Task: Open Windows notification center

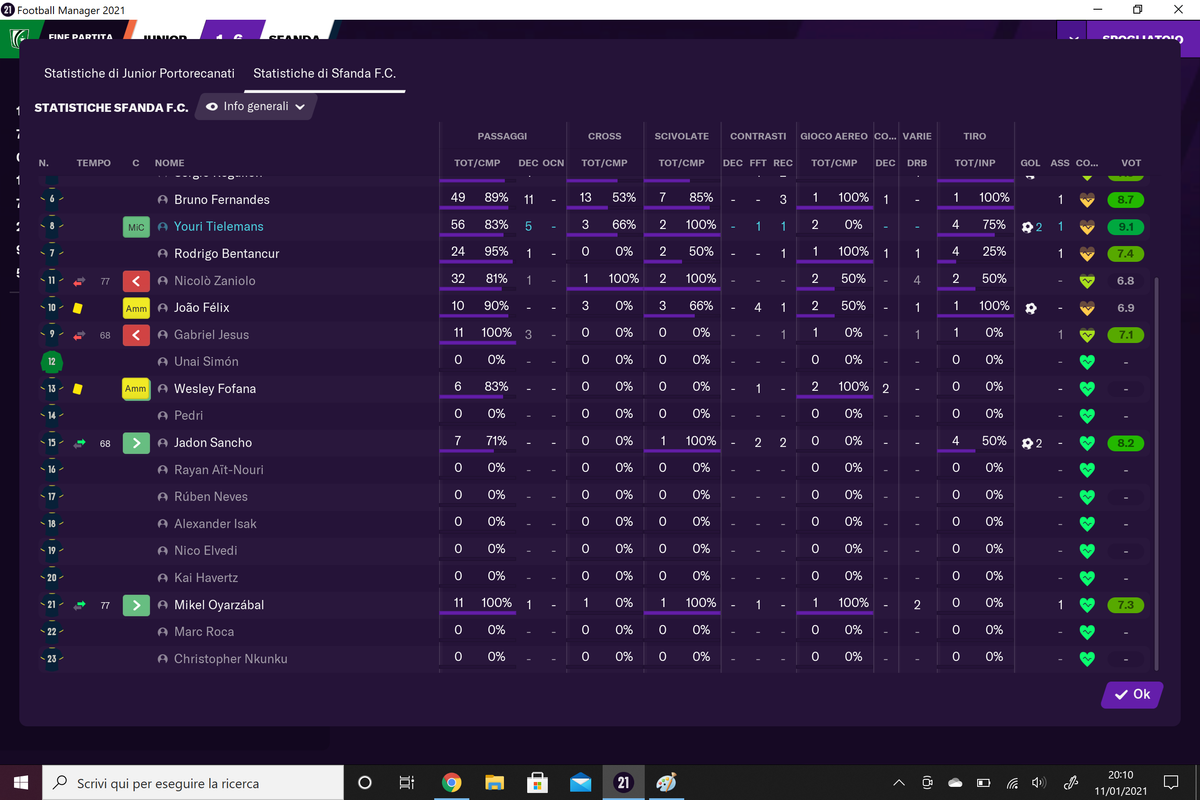Action: 1171,782
